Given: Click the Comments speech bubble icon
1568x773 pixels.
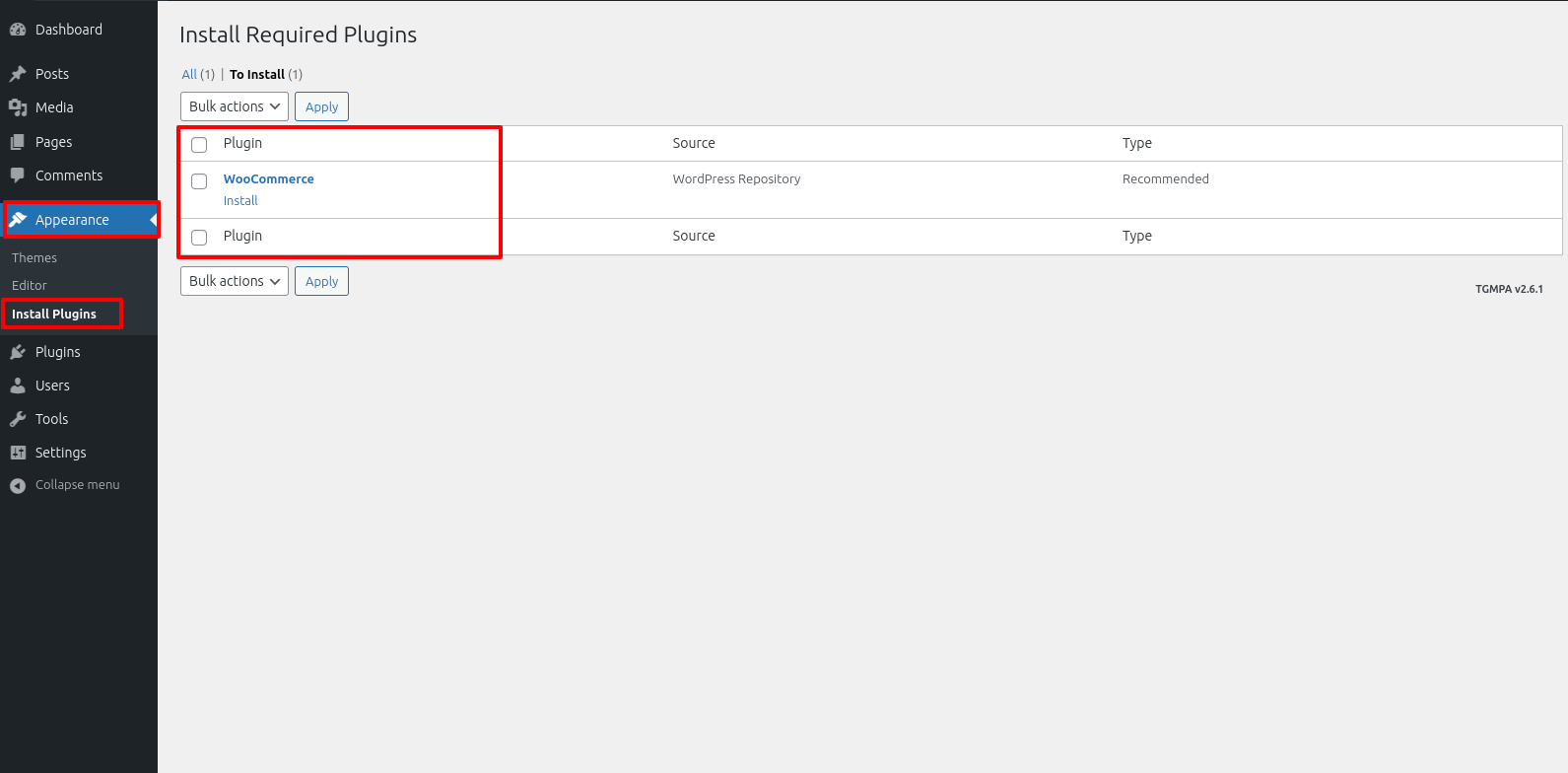Looking at the screenshot, I should point(18,176).
